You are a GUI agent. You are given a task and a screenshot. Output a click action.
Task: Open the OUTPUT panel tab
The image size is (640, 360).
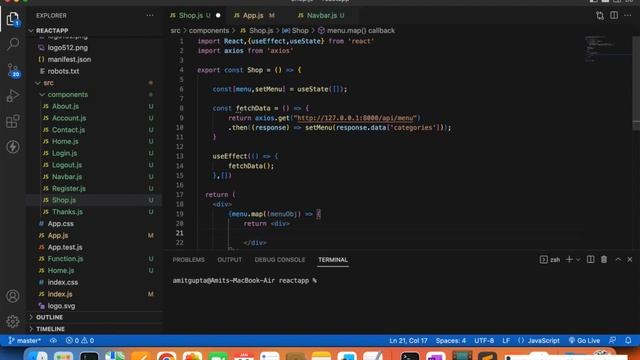[229, 260]
